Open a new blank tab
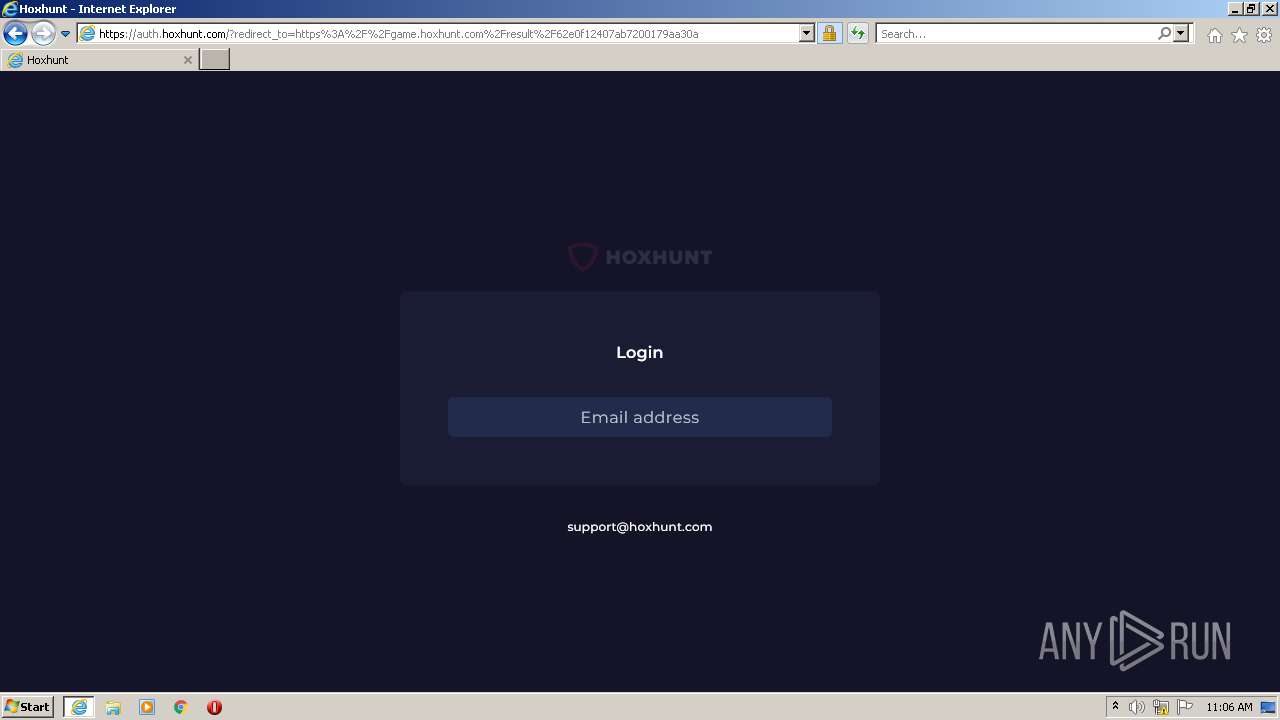Image resolution: width=1280 pixels, height=720 pixels. click(215, 60)
